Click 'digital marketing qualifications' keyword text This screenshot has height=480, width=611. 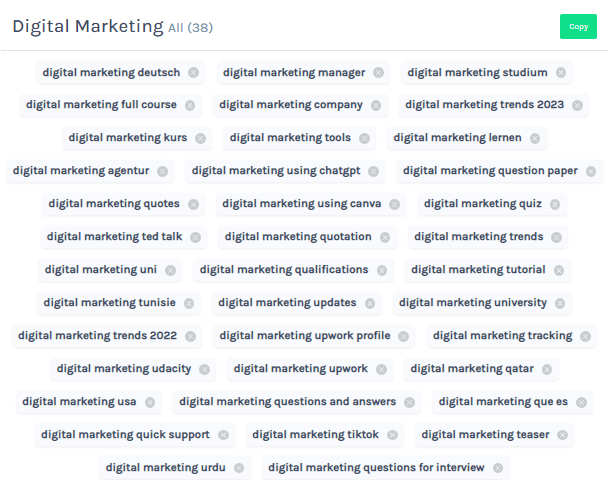[284, 270]
